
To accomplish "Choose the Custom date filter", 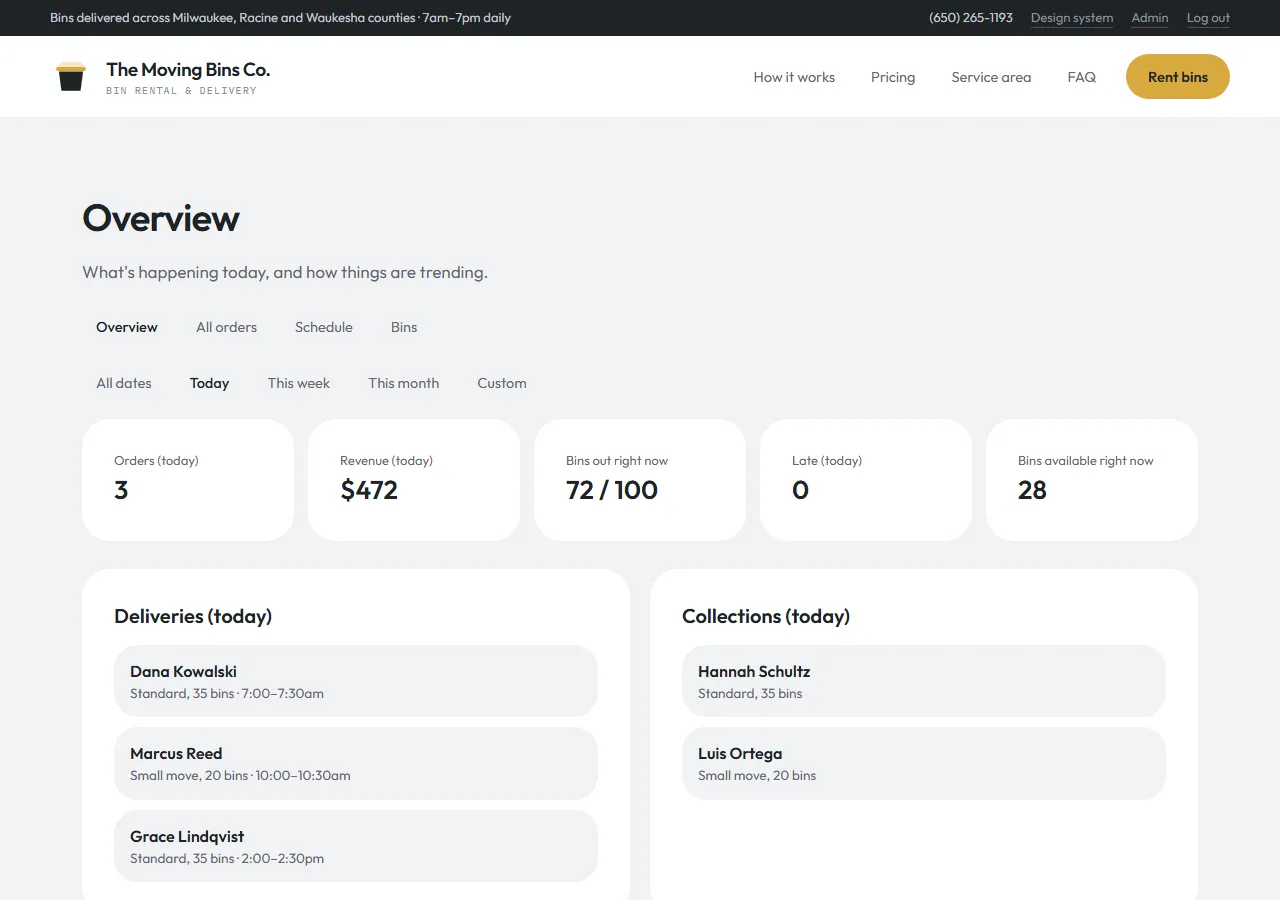I will pyautogui.click(x=502, y=383).
